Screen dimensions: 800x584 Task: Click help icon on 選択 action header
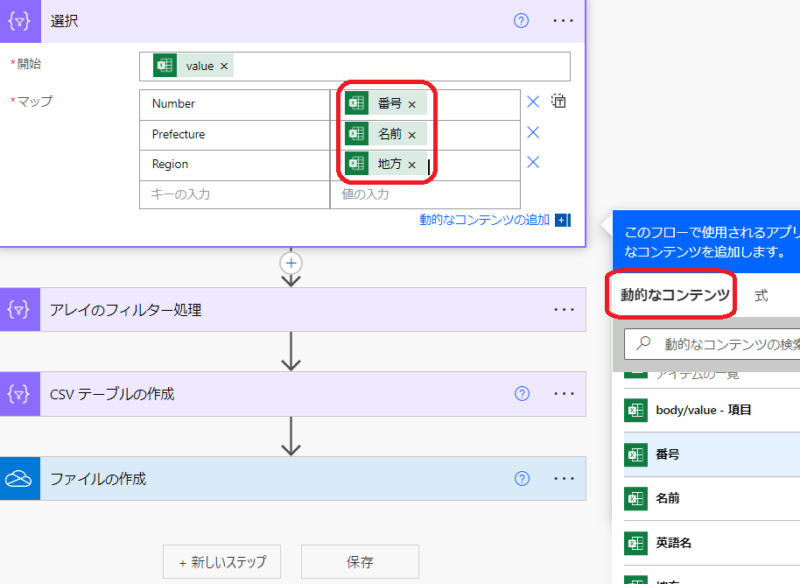[521, 21]
